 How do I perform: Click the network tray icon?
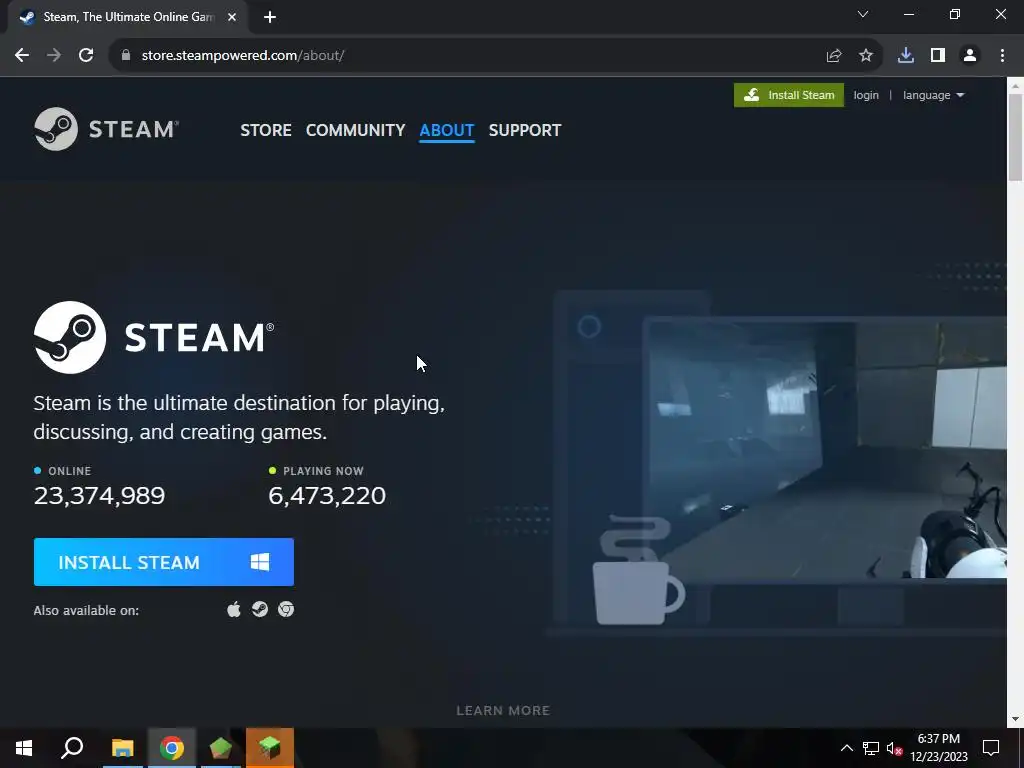[871, 748]
